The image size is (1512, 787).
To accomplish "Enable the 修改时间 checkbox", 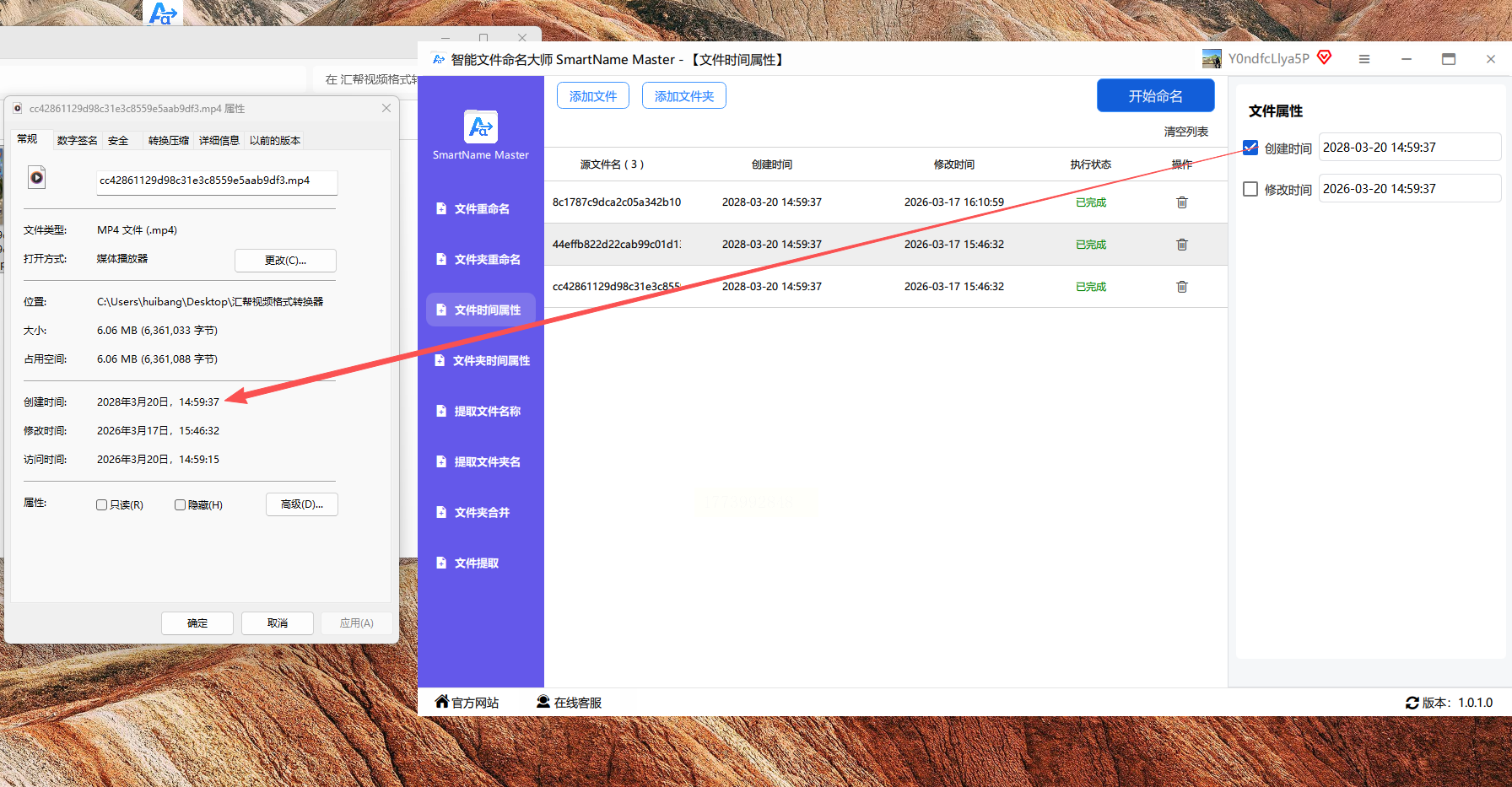I will (x=1250, y=189).
